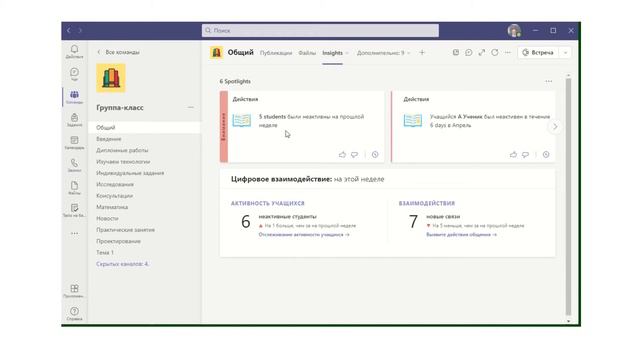The width and height of the screenshot is (640, 360).
Task: Like the 'А Ученик' spotlight card
Action: click(513, 155)
